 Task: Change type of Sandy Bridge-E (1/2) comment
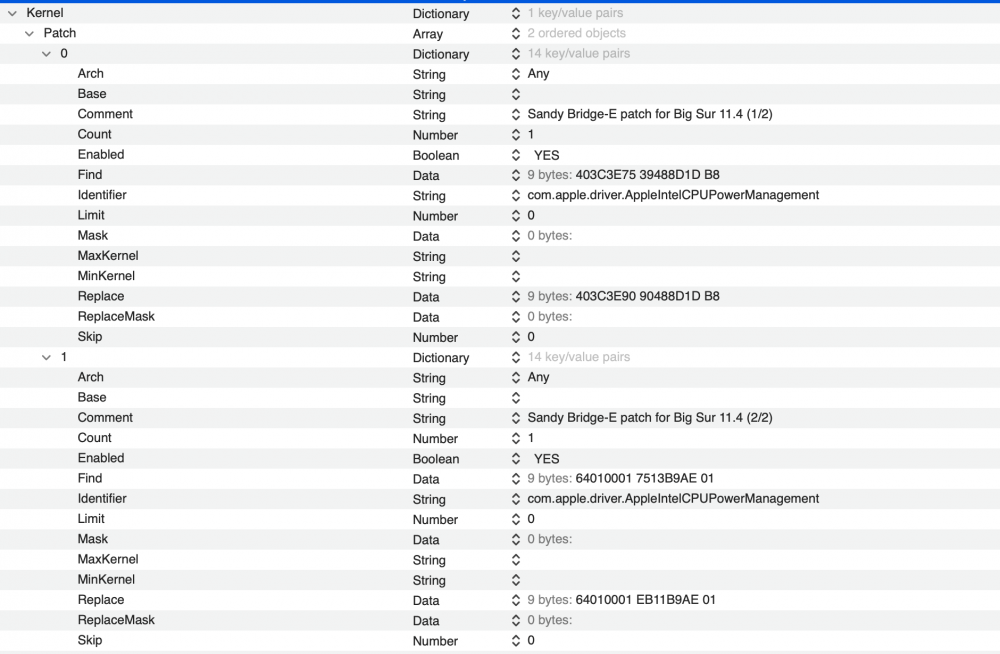516,115
